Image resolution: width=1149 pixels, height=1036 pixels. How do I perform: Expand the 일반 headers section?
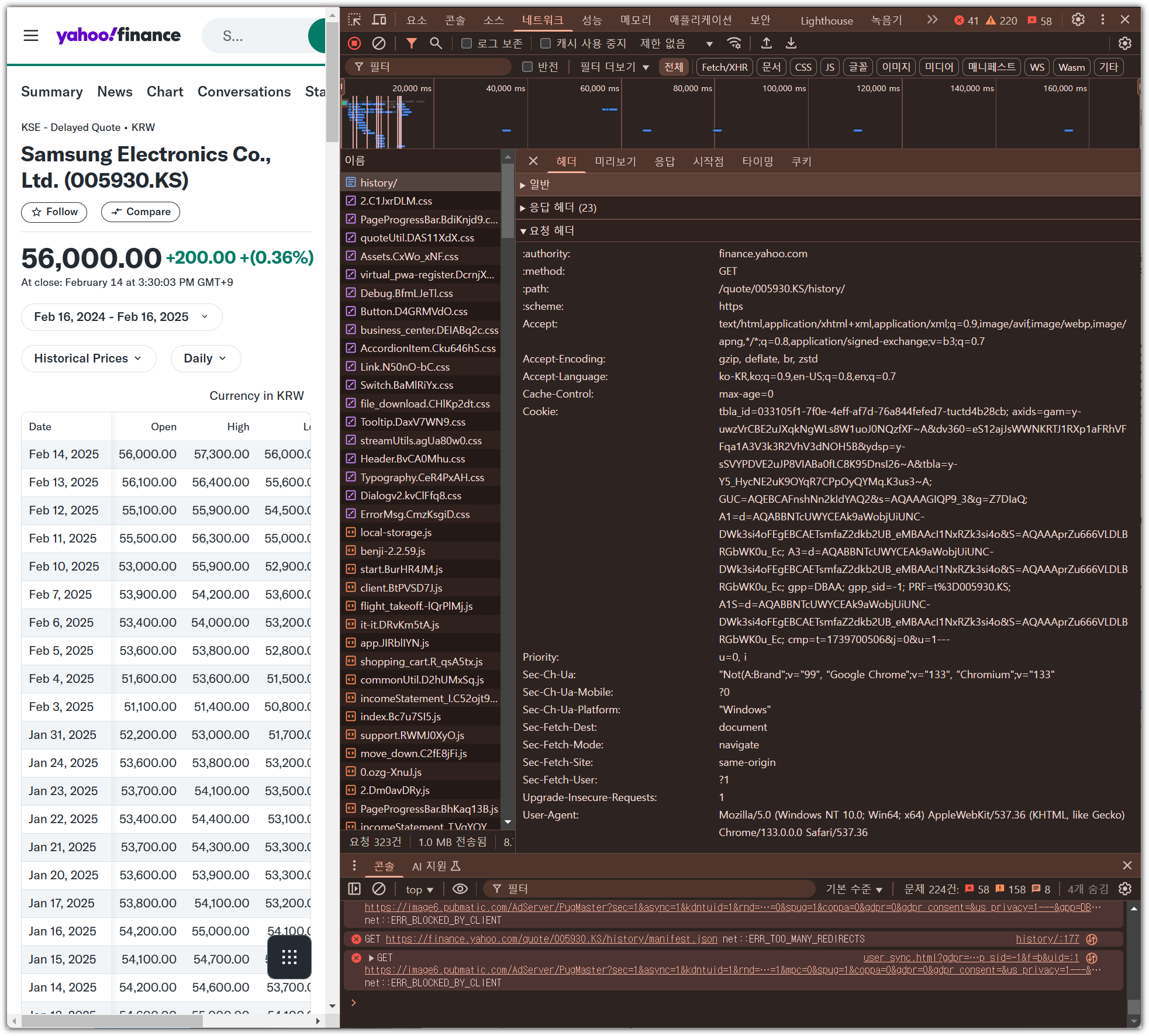coord(539,185)
